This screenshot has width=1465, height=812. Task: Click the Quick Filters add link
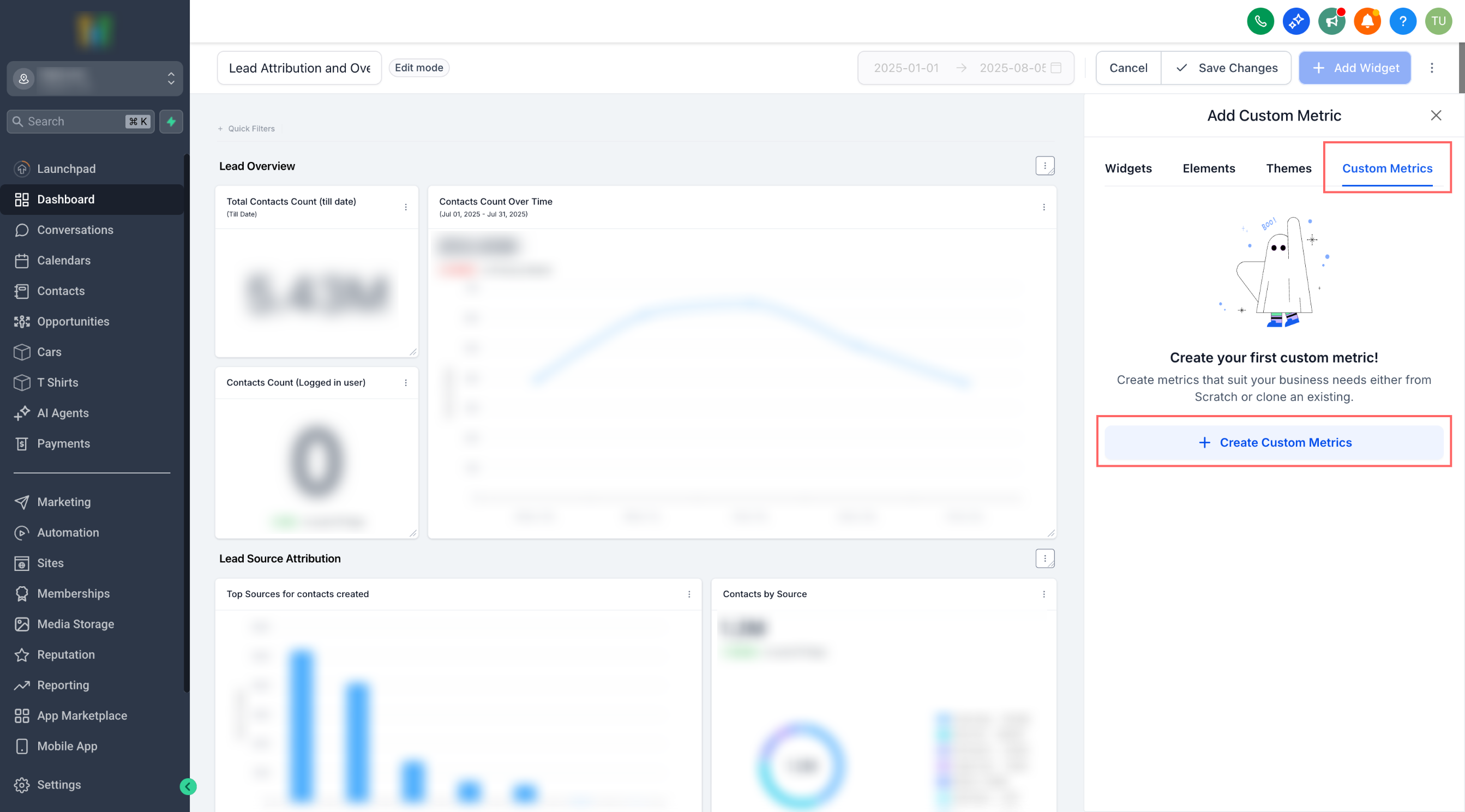[246, 129]
